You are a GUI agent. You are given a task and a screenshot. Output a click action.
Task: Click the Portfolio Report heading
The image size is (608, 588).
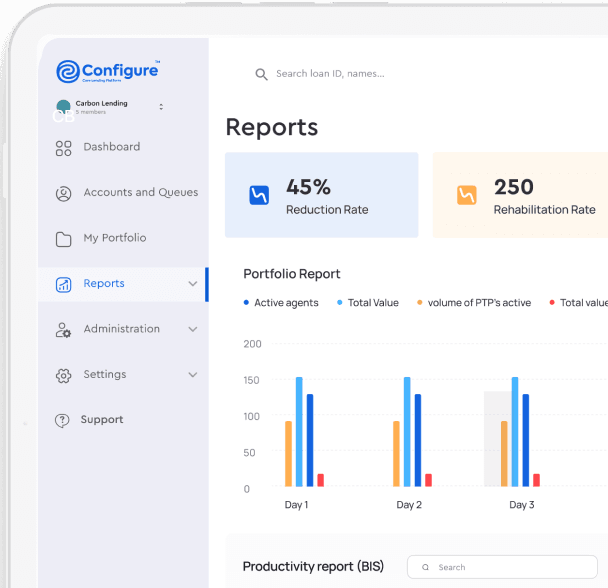[292, 274]
